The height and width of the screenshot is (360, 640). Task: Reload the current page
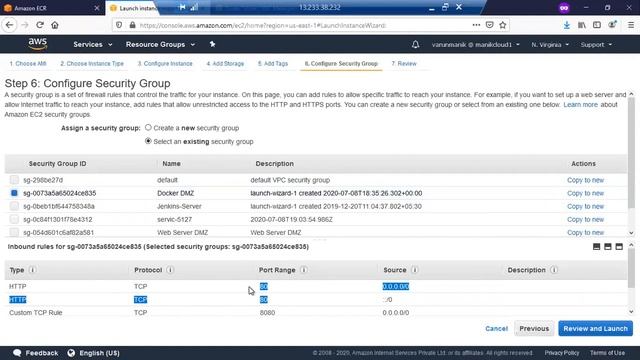tap(40, 25)
